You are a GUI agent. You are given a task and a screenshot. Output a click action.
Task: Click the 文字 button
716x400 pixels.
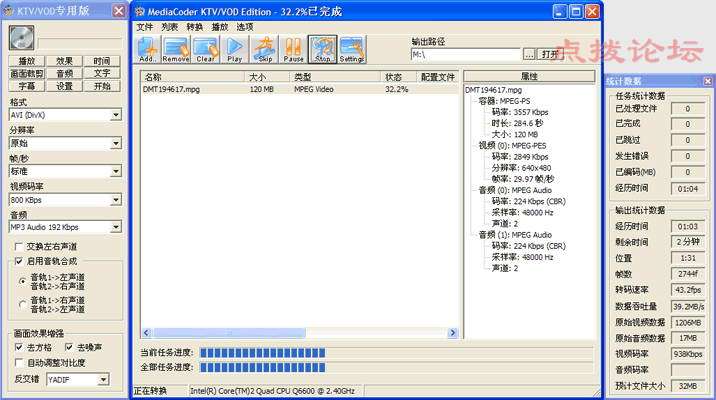tap(102, 73)
